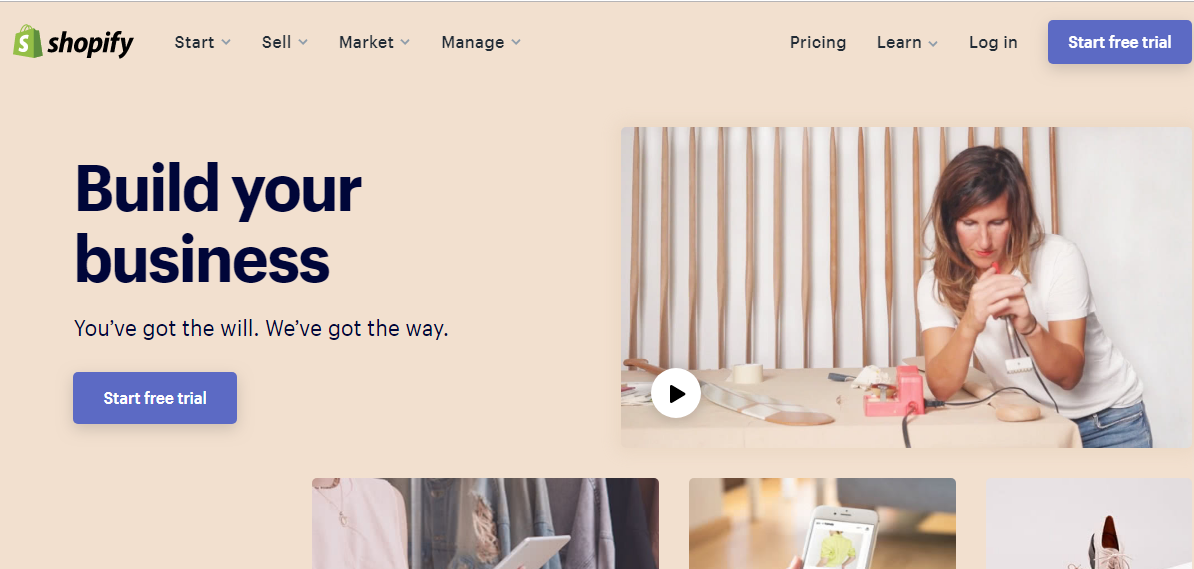Expand the Start menu chevron
1194x569 pixels.
(226, 43)
